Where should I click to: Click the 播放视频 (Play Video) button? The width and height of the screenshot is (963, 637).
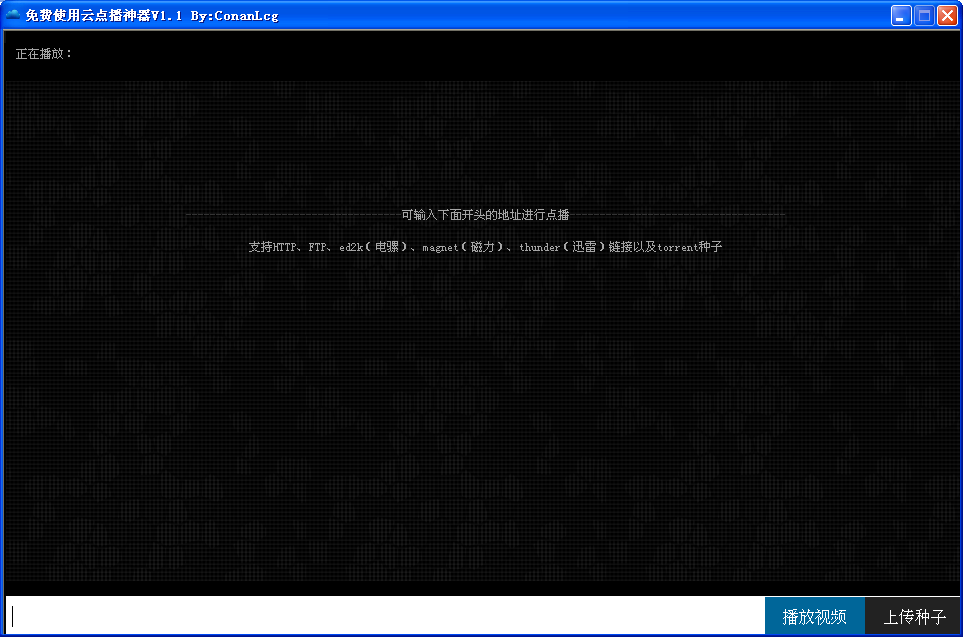814,615
